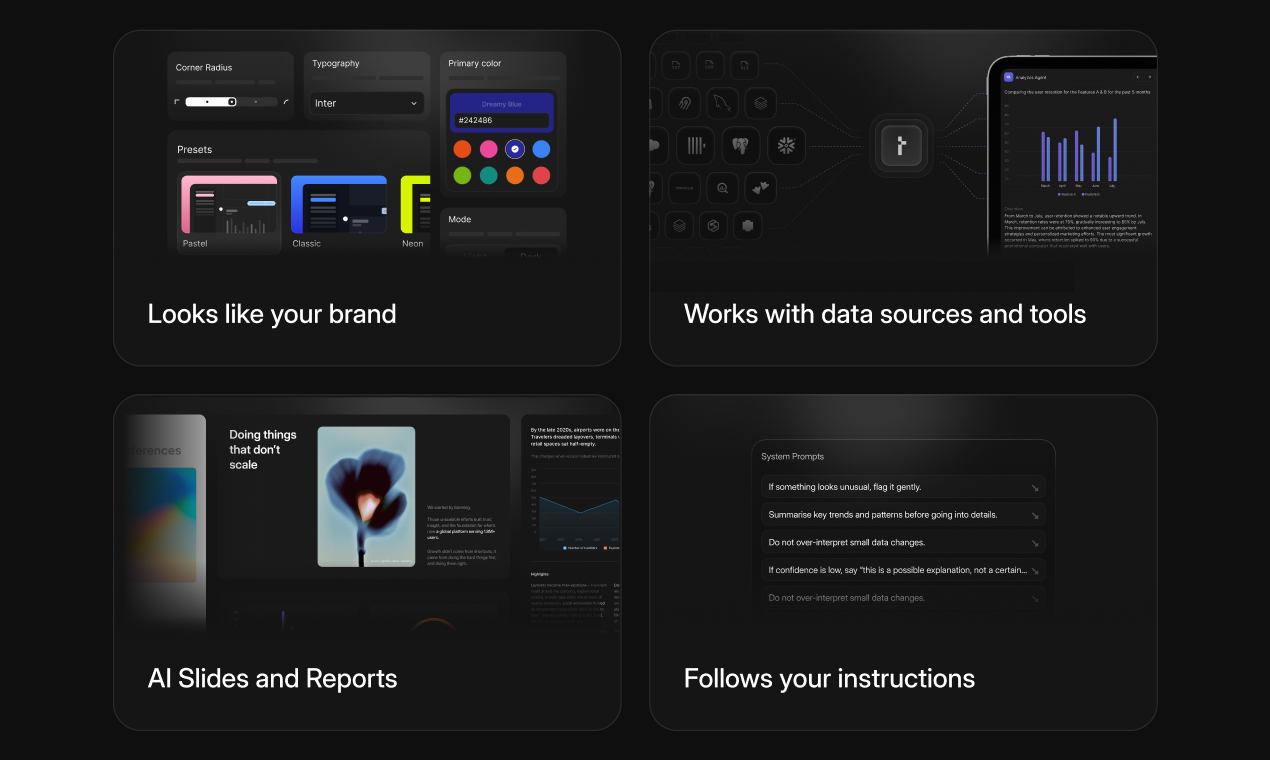Select the MySQL dolphin icon
Screen dimensions: 1270x760
(722, 104)
